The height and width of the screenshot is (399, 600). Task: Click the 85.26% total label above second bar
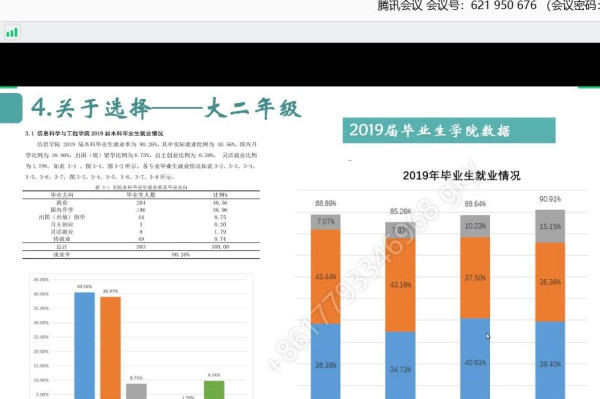click(x=400, y=211)
